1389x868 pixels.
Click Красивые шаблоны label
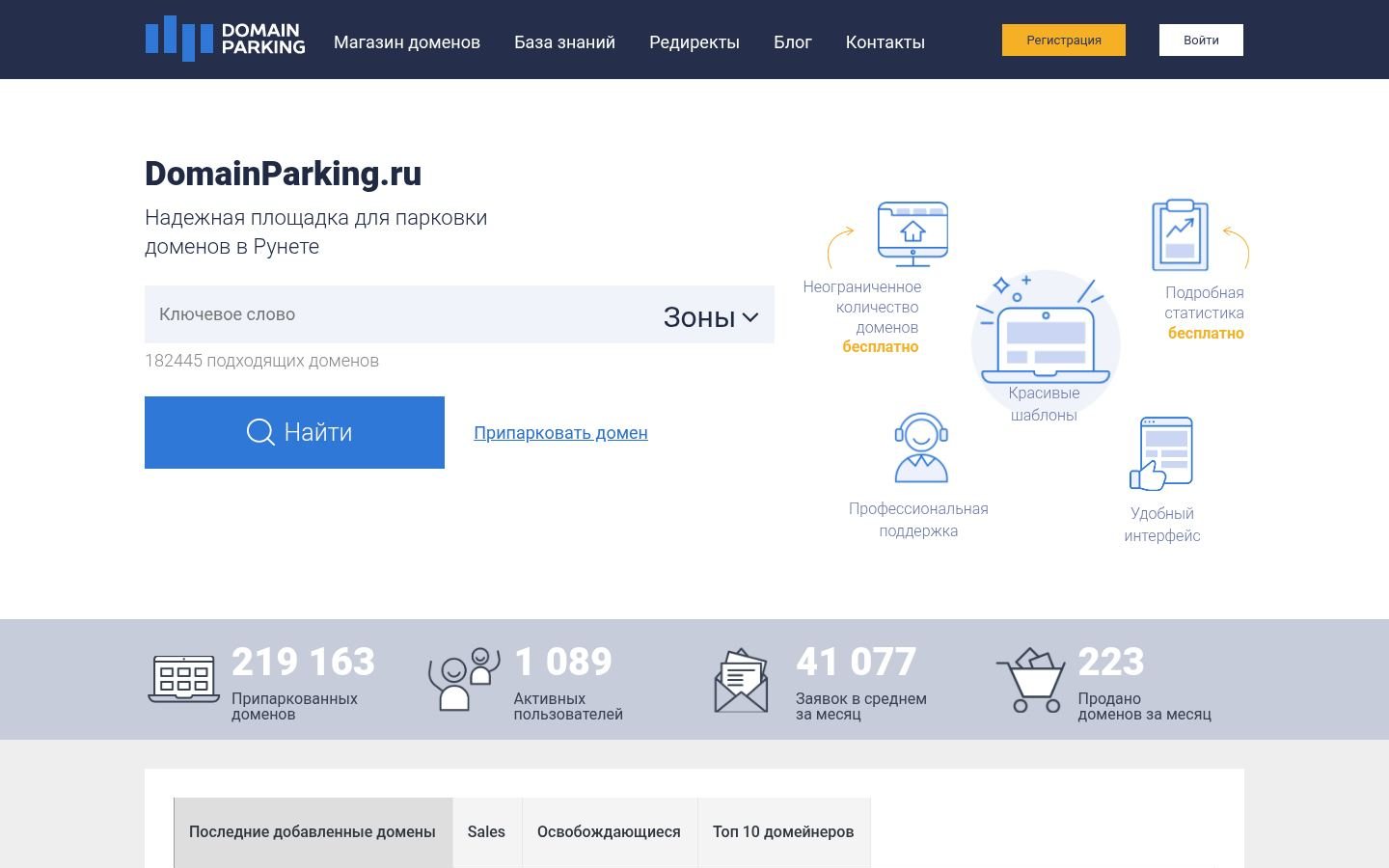[1045, 404]
